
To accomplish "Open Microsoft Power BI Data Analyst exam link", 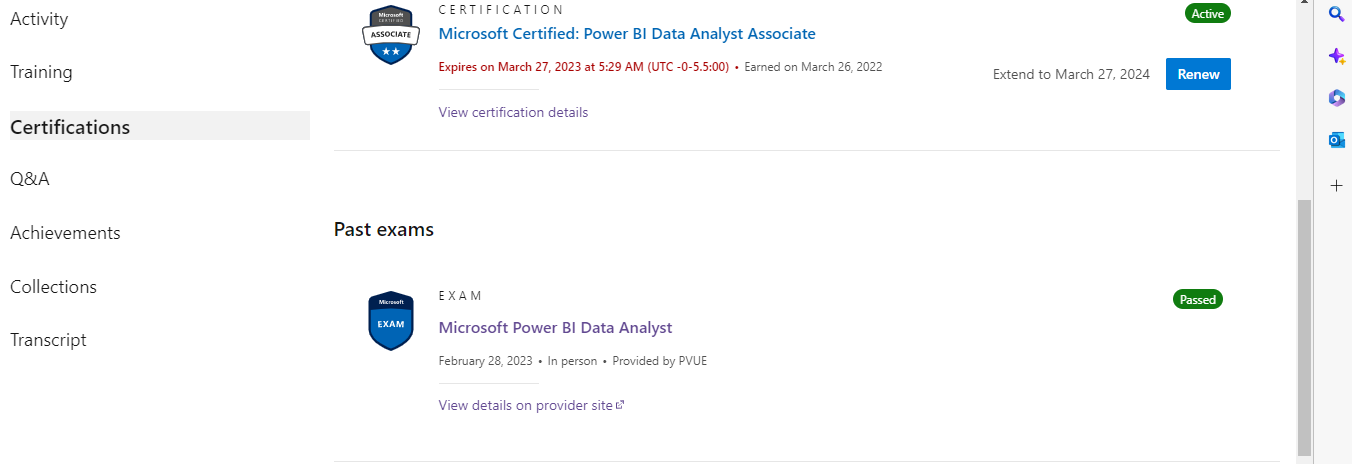I will 555,328.
